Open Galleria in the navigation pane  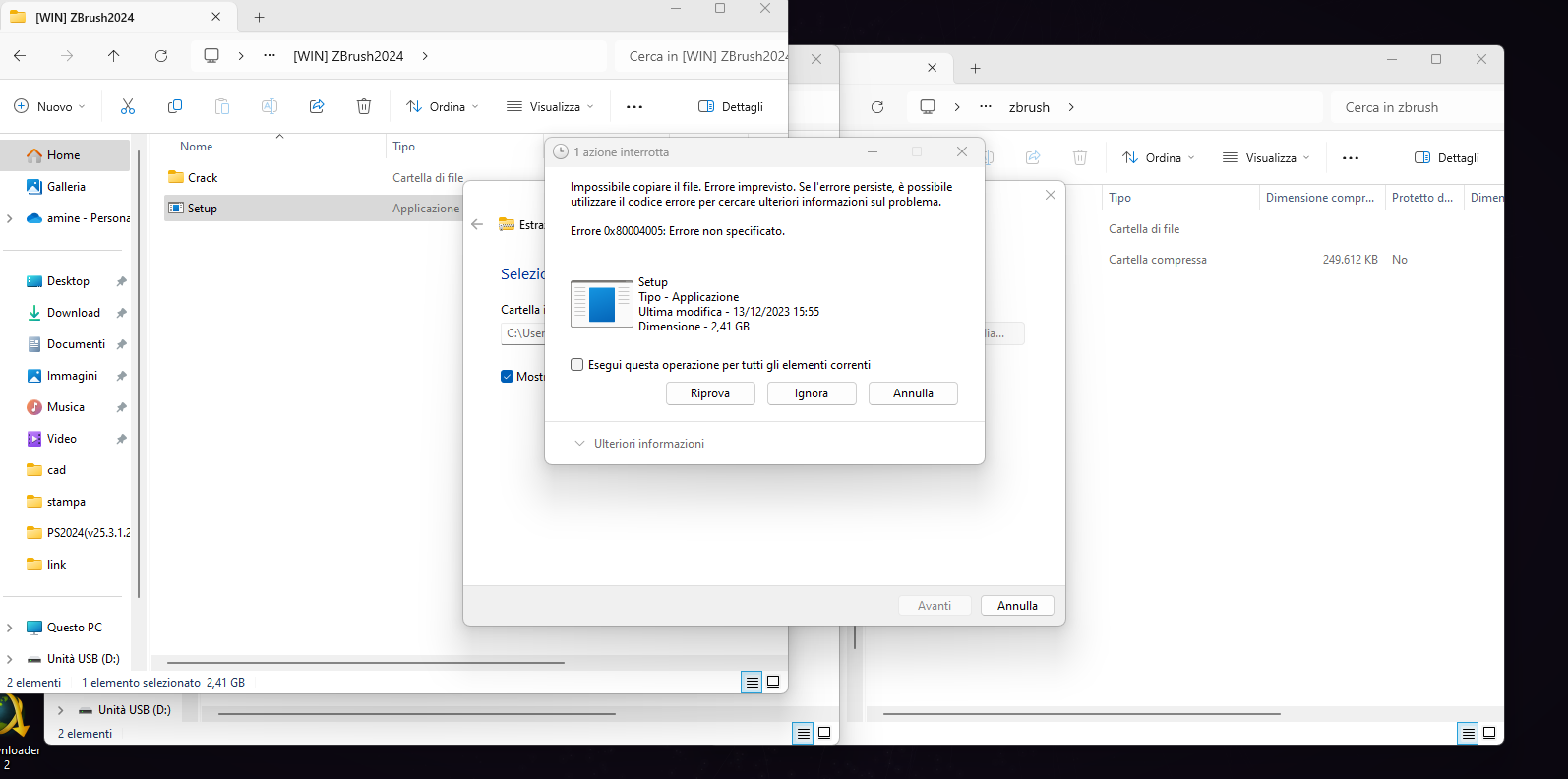point(65,187)
